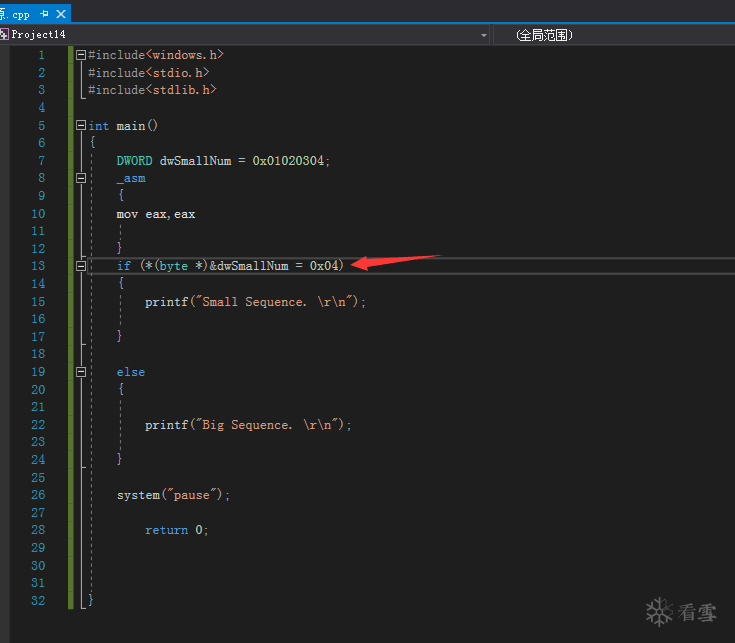Collapse the else block

[x=81, y=372]
